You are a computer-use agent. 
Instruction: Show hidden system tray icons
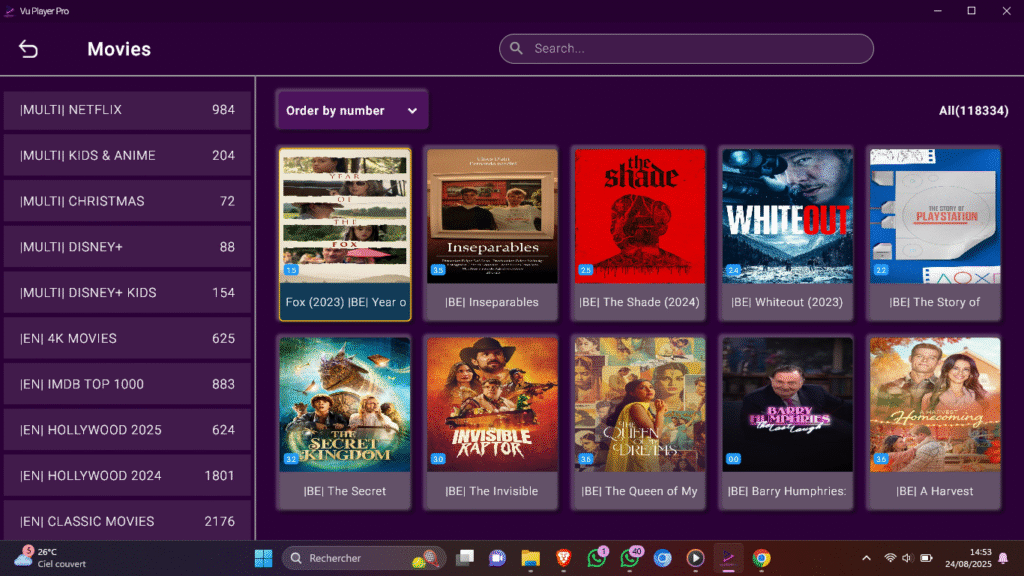click(867, 558)
